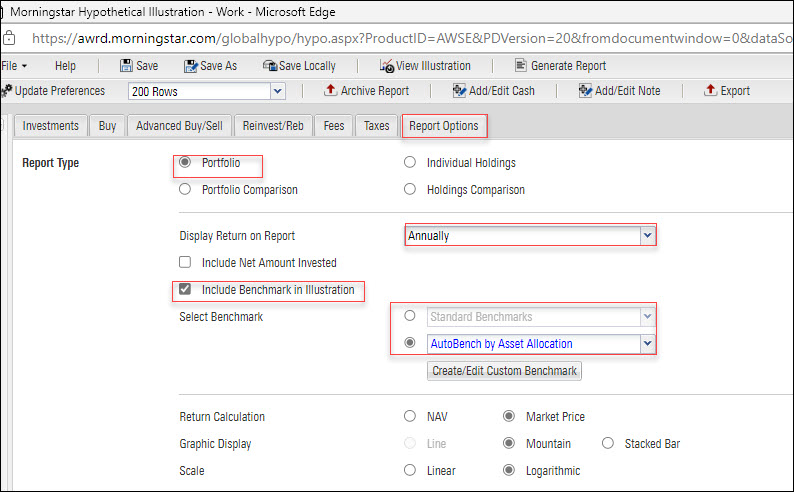Click the Add/Edit Cash icon
This screenshot has height=492, width=794.
[459, 91]
